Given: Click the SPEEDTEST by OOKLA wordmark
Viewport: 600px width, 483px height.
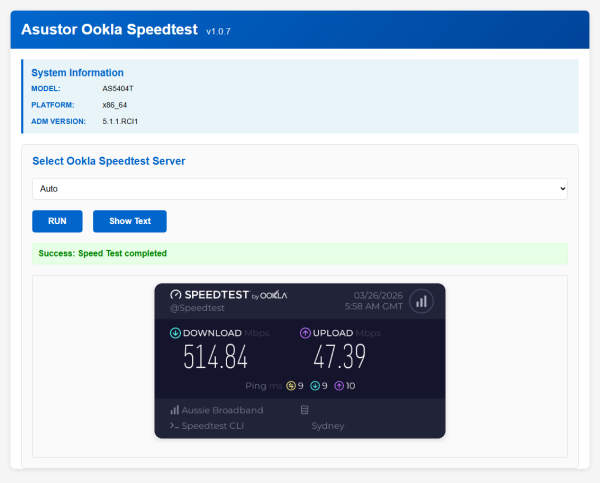Looking at the screenshot, I should 236,295.
